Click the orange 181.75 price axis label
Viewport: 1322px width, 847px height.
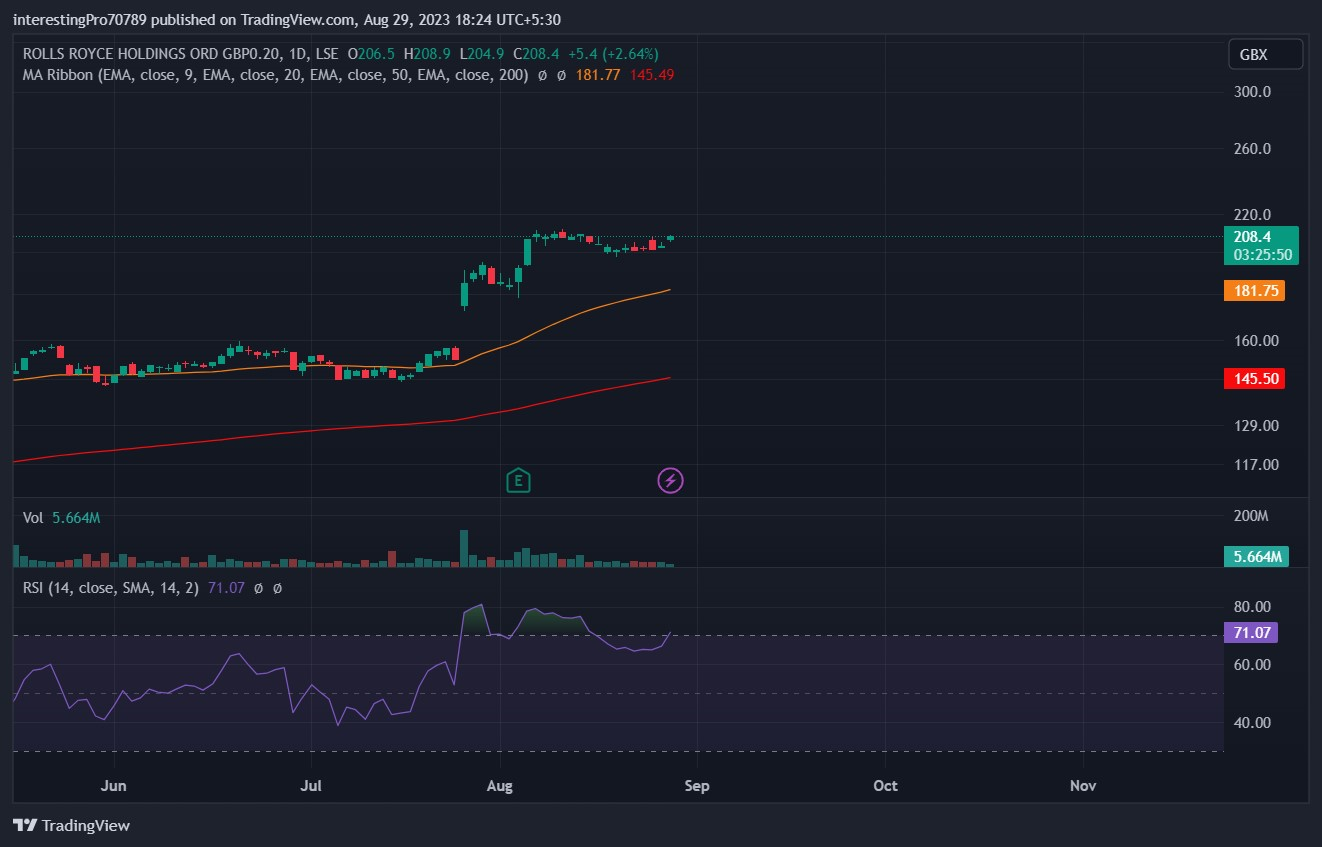[1254, 291]
